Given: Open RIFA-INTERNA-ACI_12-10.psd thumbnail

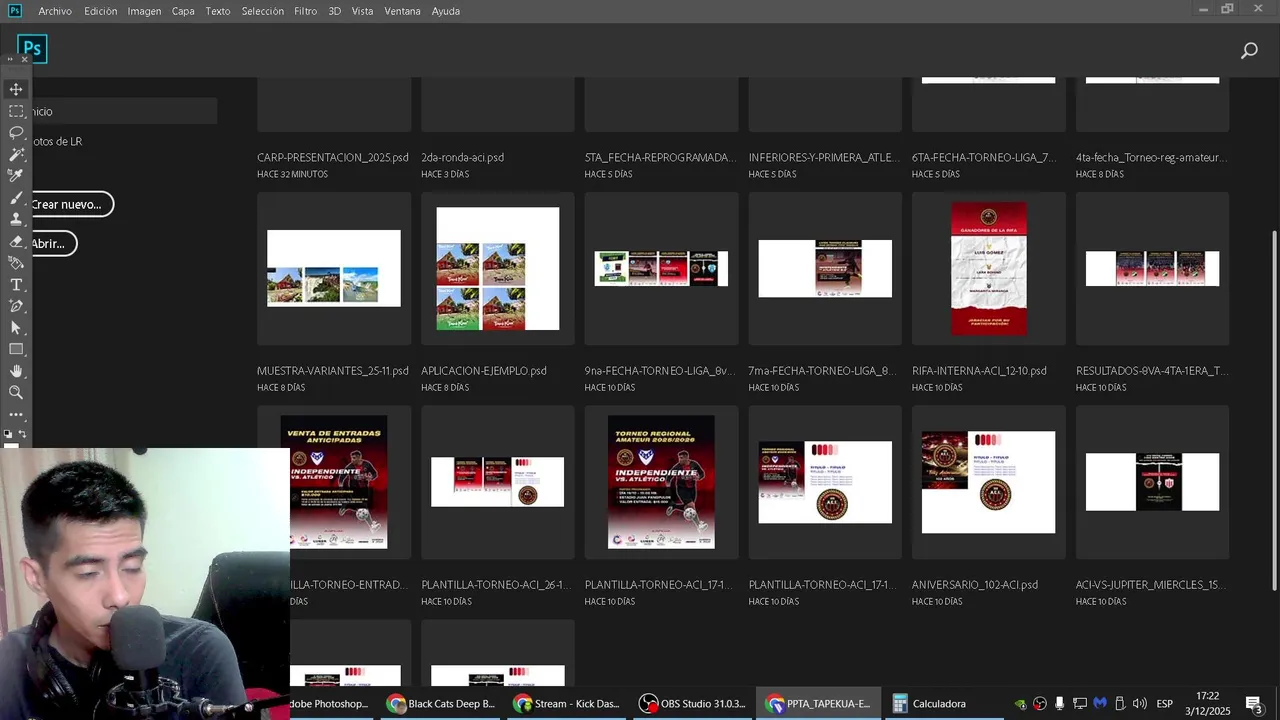Looking at the screenshot, I should (989, 268).
